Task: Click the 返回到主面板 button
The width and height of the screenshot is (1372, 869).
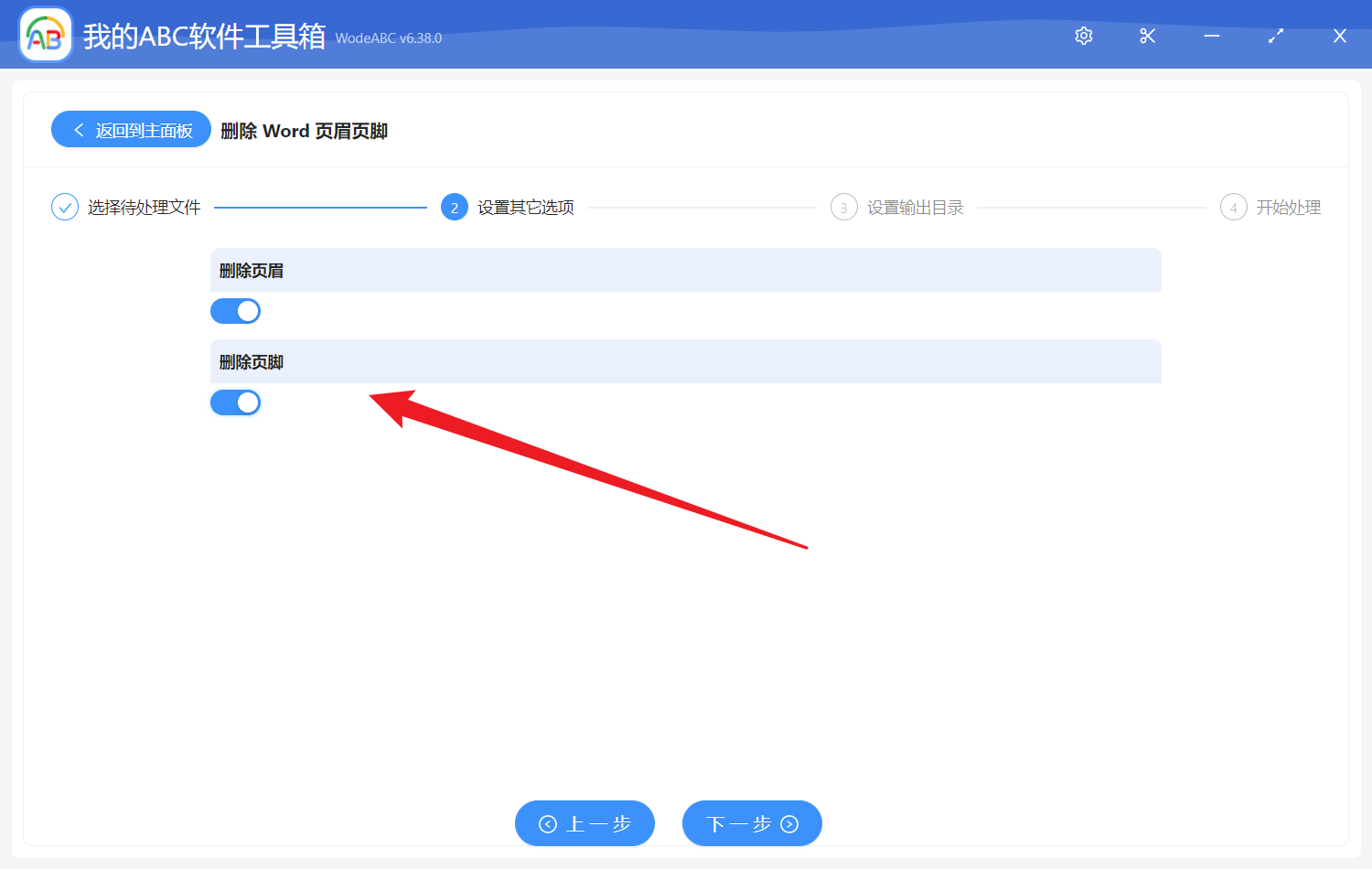Action: point(130,129)
